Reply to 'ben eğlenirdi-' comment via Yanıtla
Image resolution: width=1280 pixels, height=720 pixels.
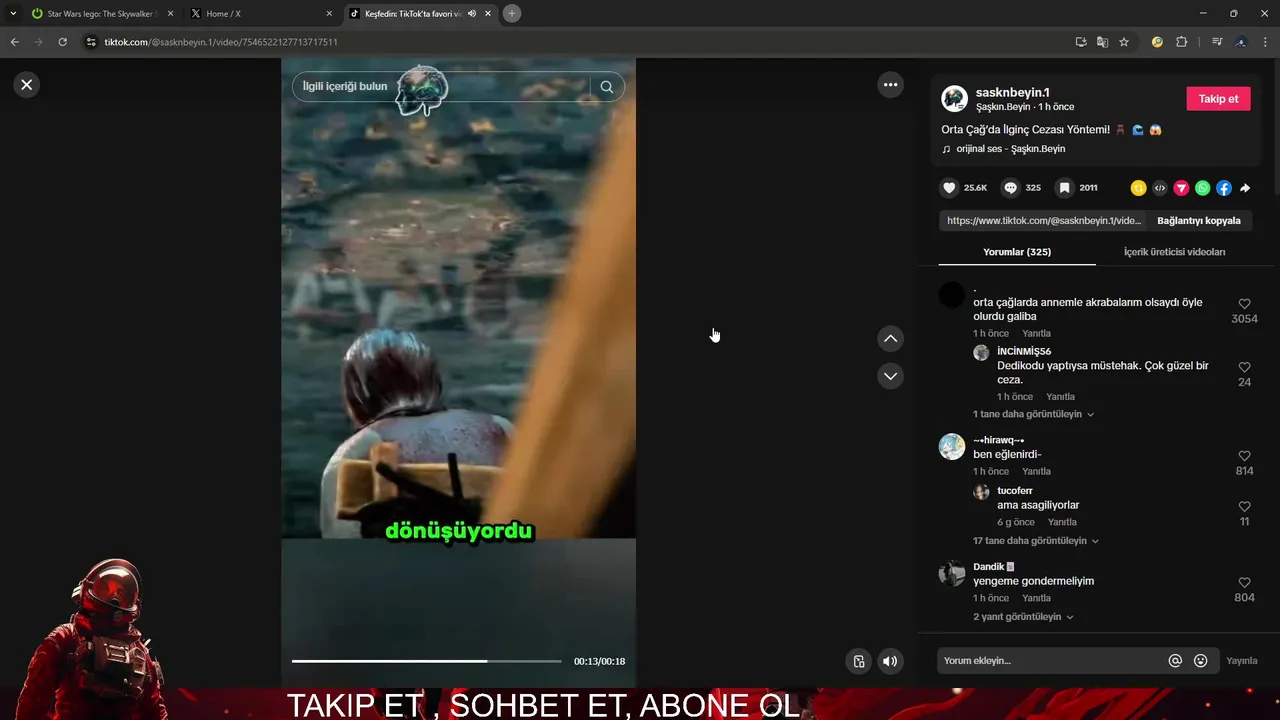[x=1036, y=472]
